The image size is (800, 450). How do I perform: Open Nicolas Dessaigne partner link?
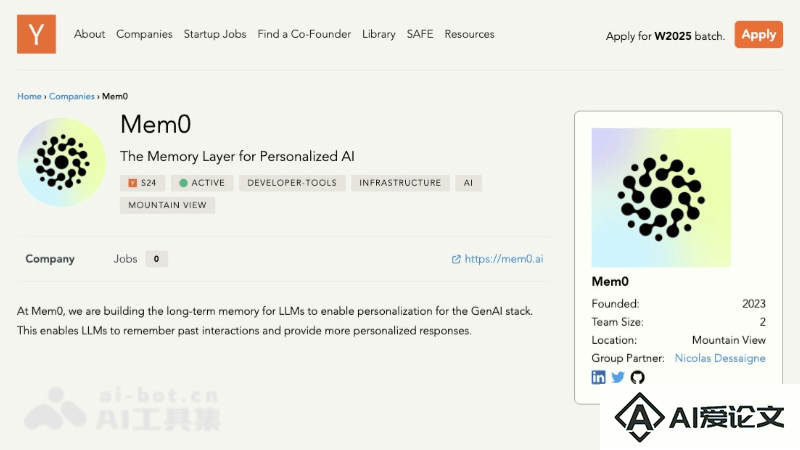click(720, 358)
